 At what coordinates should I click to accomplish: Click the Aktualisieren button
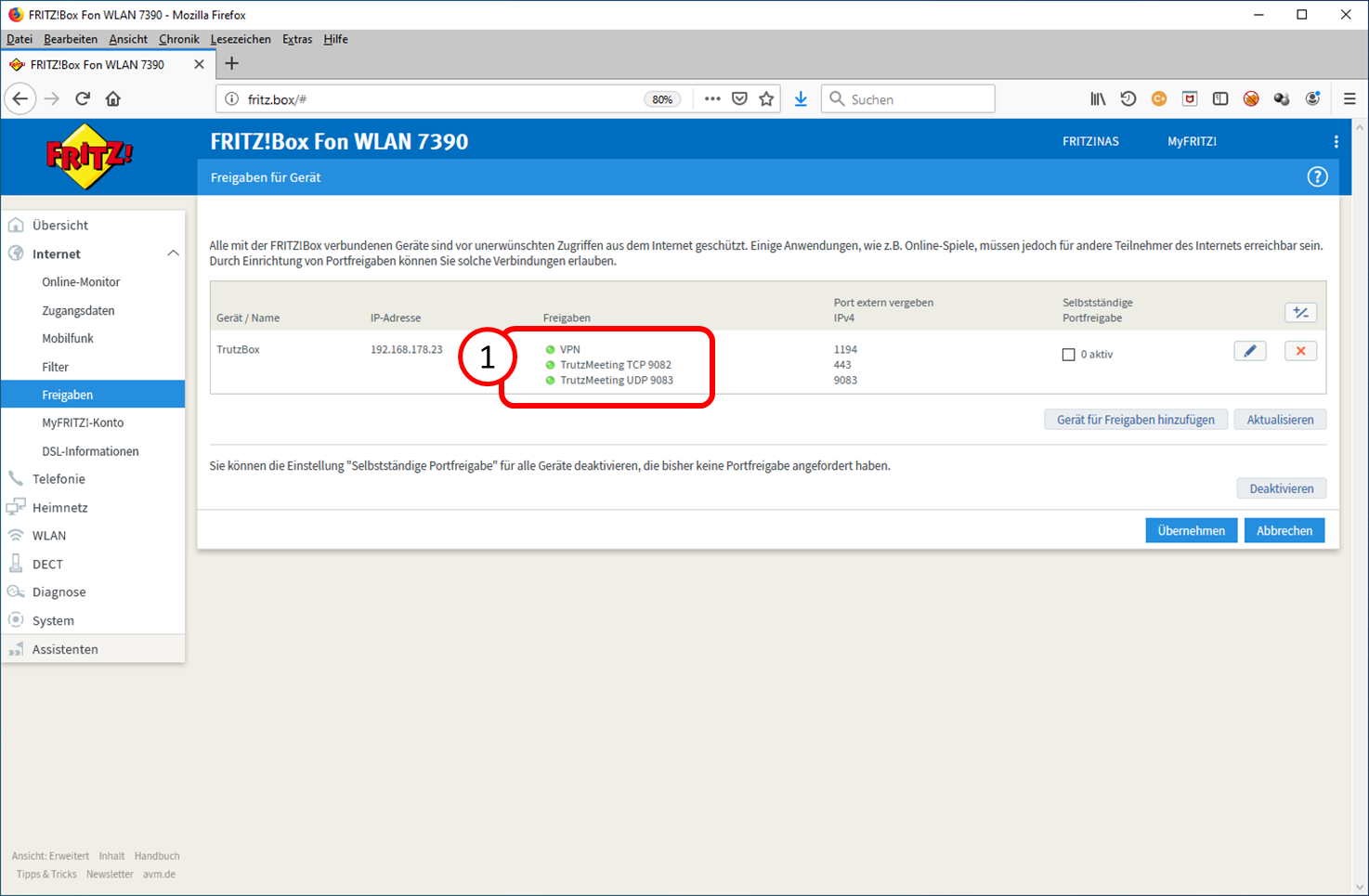coord(1280,420)
